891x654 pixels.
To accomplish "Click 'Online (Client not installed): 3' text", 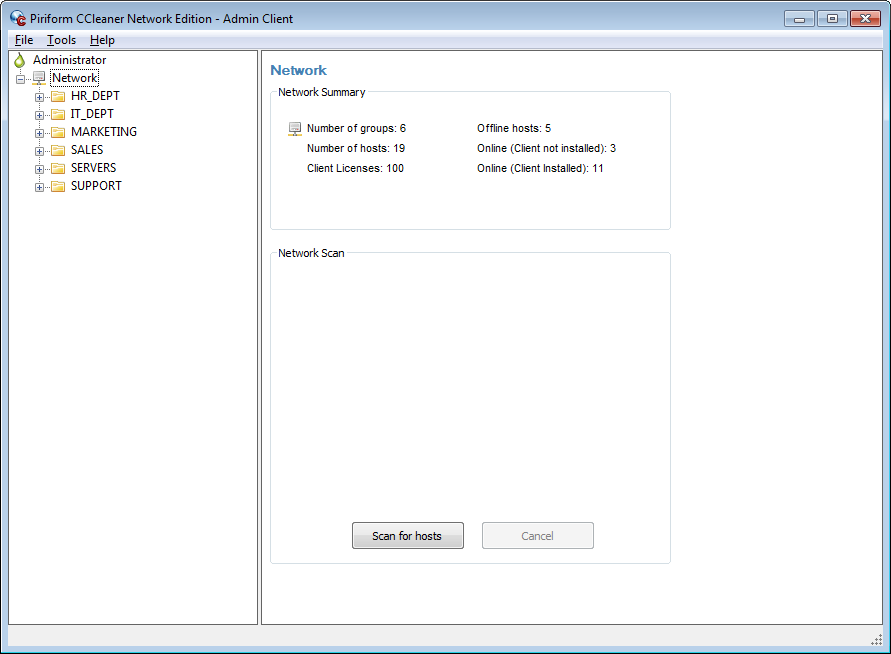I will click(x=546, y=148).
